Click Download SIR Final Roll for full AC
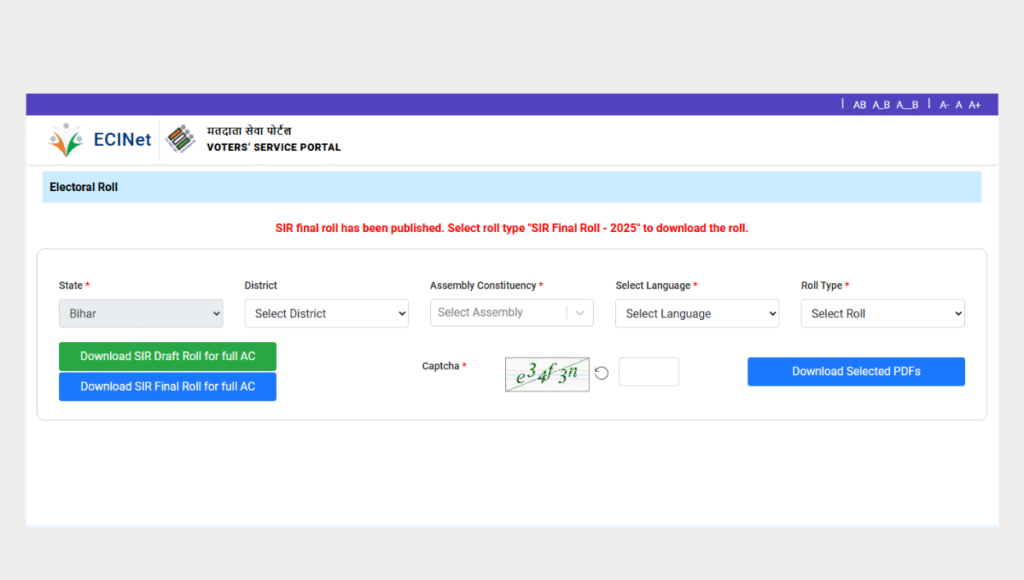Screen dimensions: 1024x580 coord(167,386)
